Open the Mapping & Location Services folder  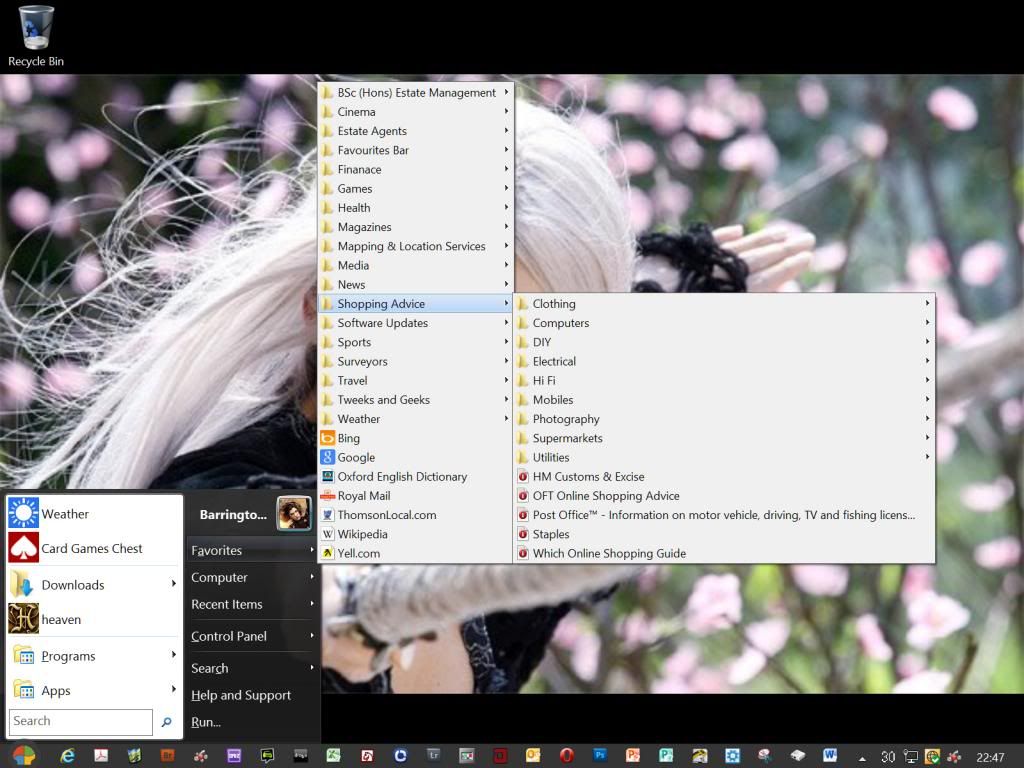coord(416,246)
